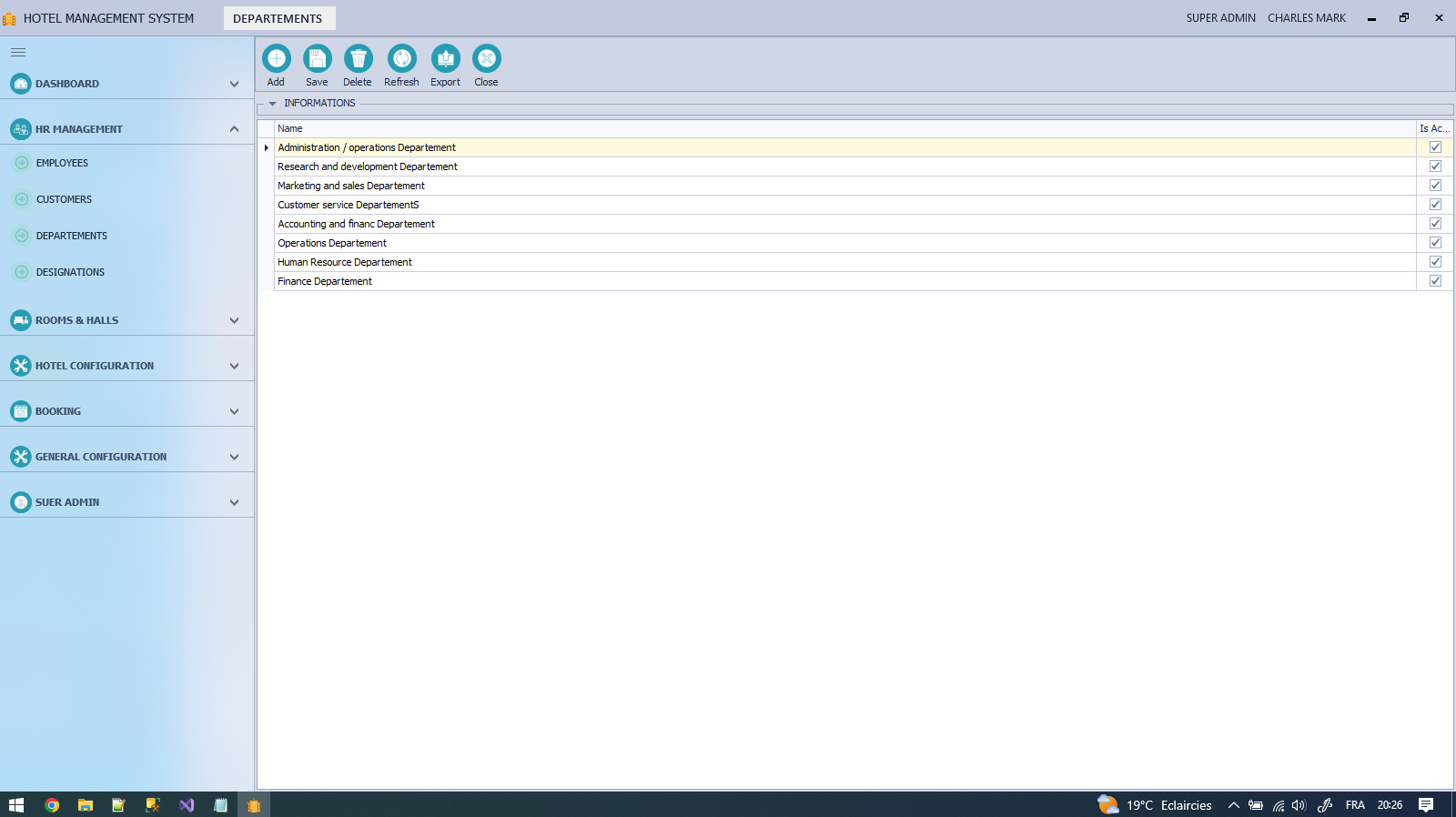Click the Charles Mark user name
The width and height of the screenshot is (1456, 817).
pyautogui.click(x=1307, y=18)
